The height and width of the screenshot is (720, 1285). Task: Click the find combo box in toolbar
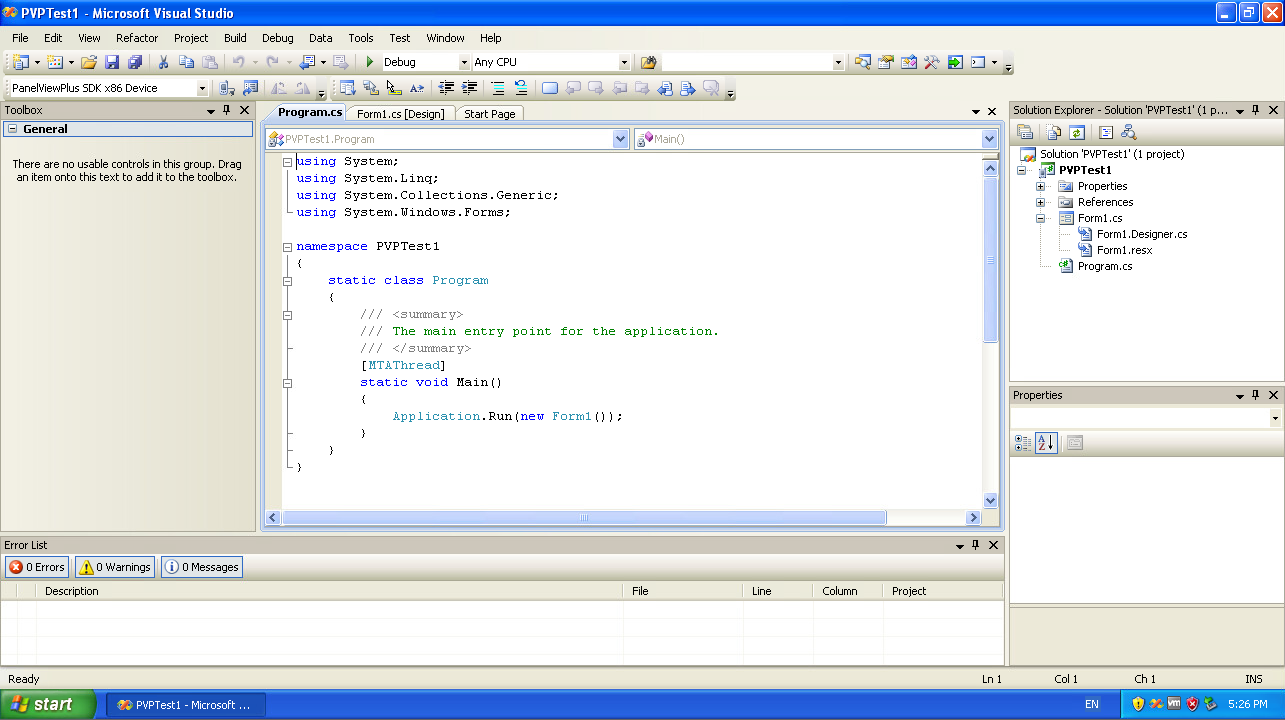pos(754,62)
